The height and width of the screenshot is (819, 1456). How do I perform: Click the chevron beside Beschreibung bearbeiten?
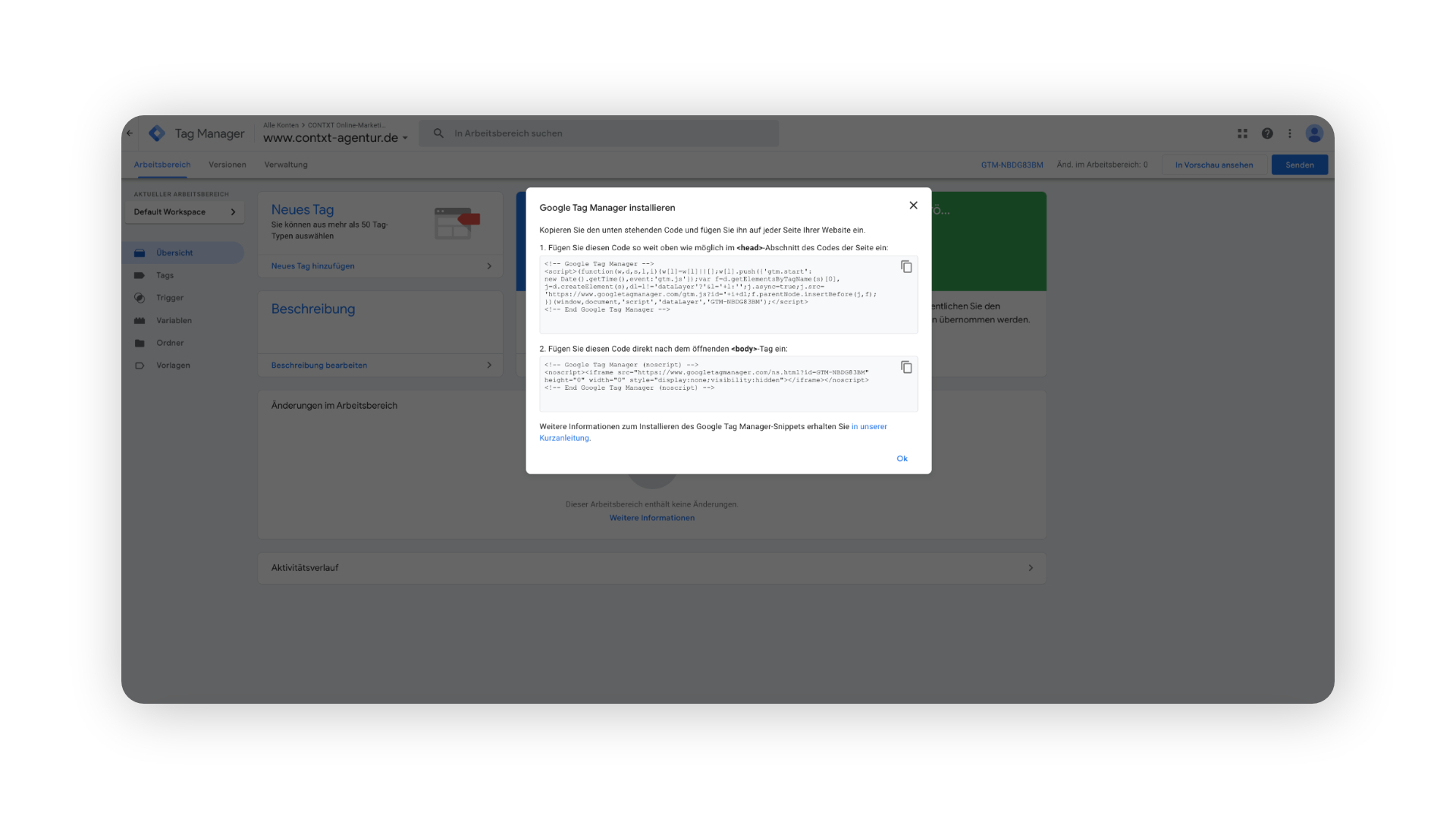tap(489, 366)
